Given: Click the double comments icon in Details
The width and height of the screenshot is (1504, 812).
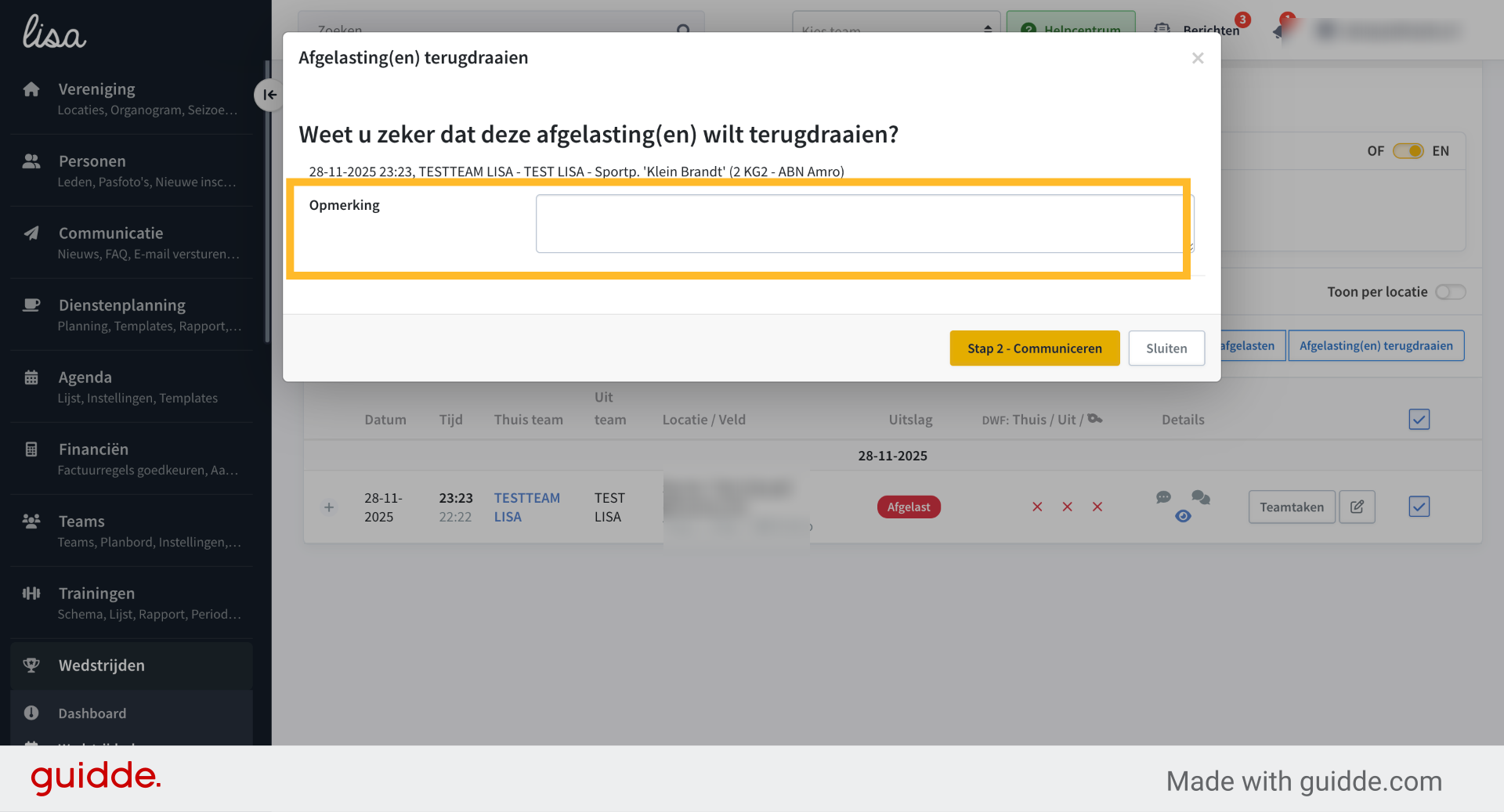Looking at the screenshot, I should [1200, 497].
